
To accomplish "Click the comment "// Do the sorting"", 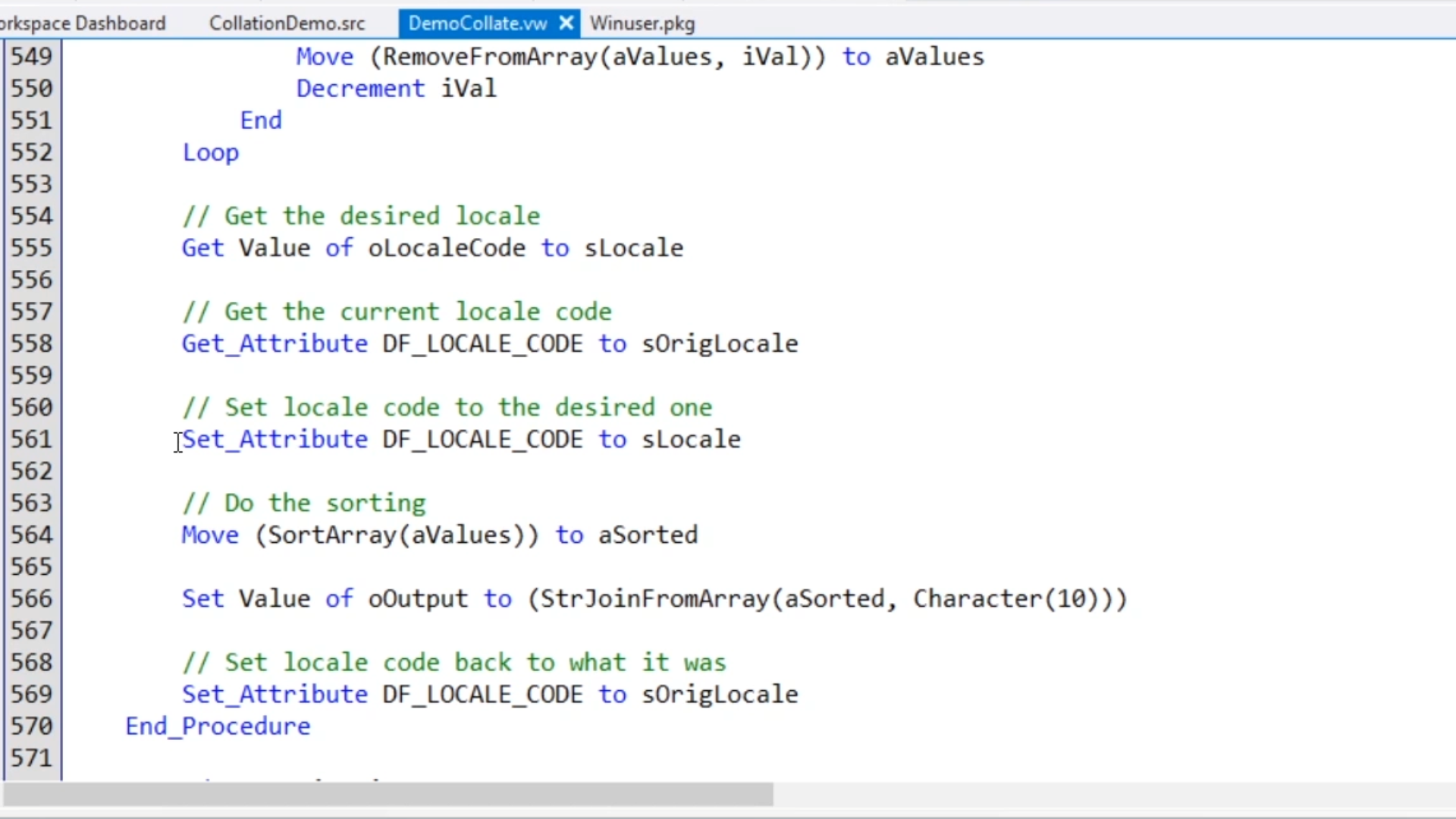I will coord(303,503).
